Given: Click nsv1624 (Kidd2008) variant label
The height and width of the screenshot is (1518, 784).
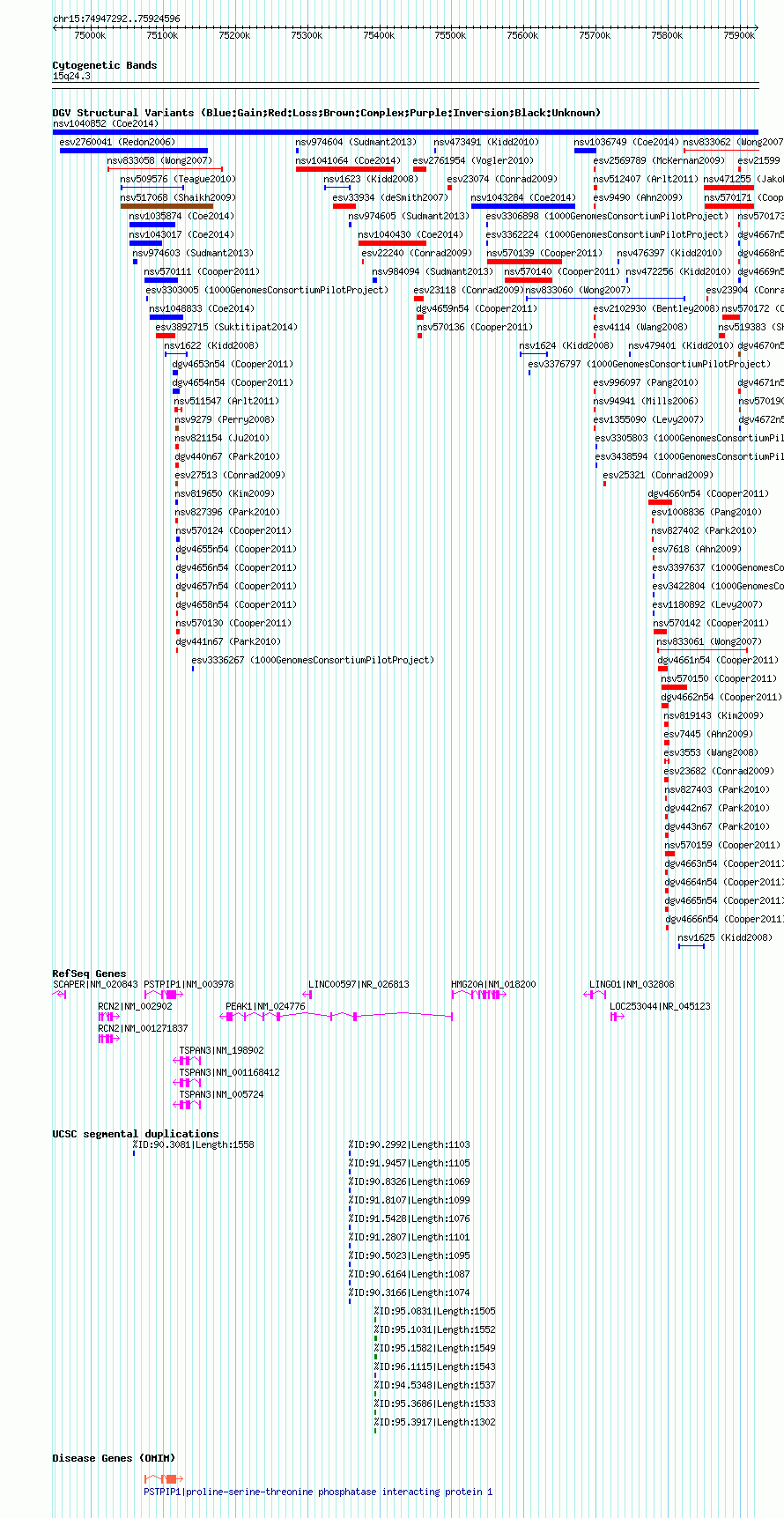Looking at the screenshot, I should [566, 345].
